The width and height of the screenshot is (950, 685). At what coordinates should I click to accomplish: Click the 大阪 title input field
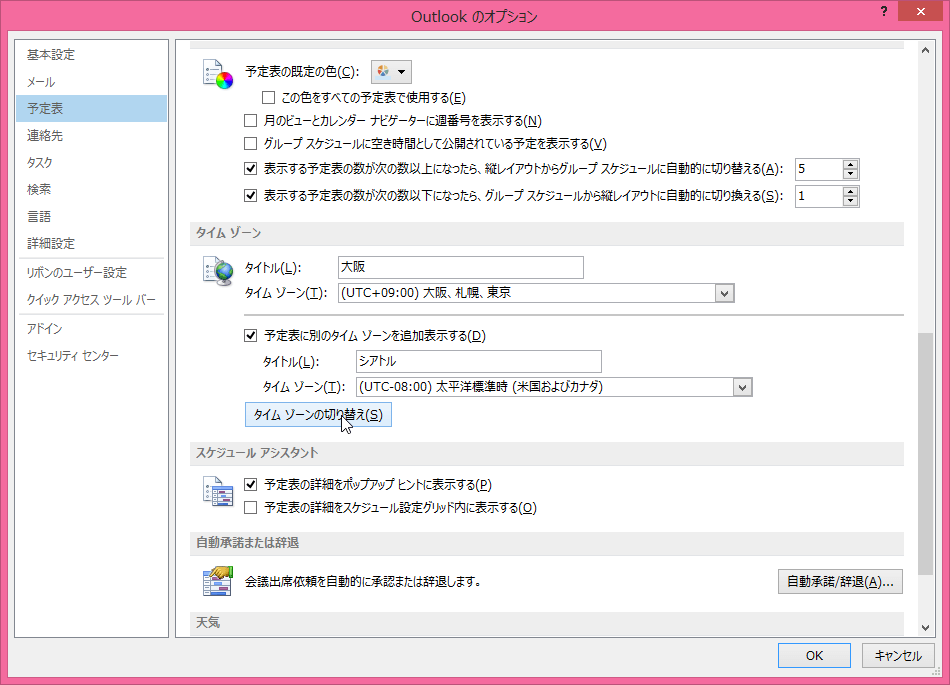click(x=460, y=267)
